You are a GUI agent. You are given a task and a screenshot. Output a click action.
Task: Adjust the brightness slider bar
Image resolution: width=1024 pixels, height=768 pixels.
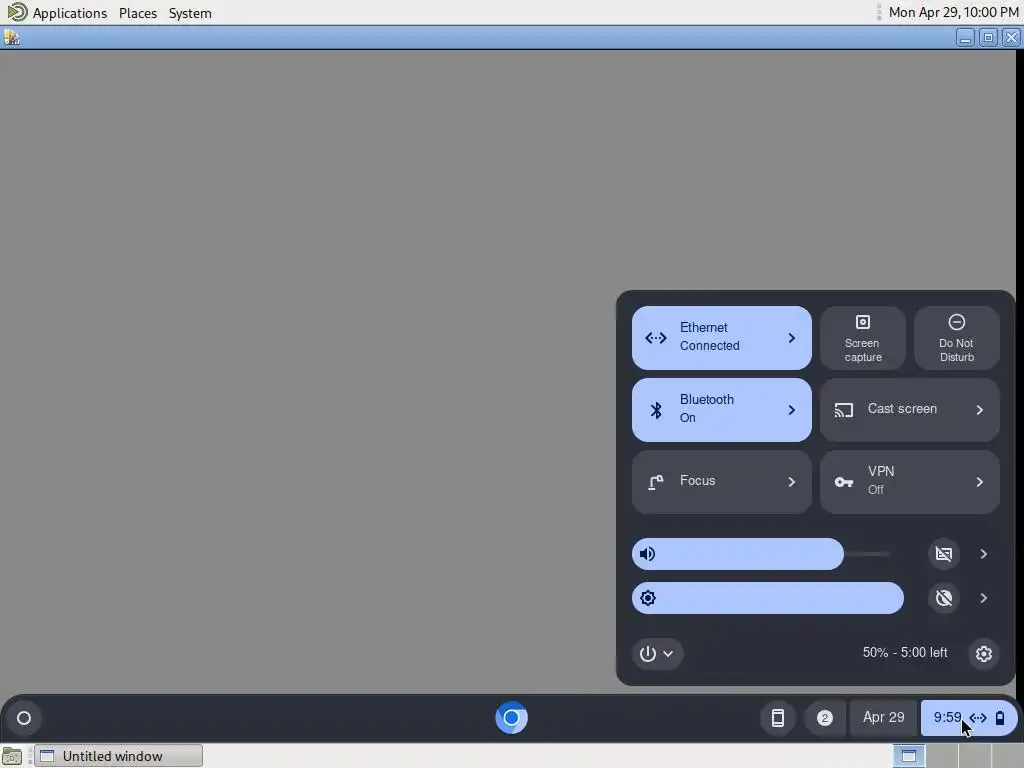[x=768, y=598]
